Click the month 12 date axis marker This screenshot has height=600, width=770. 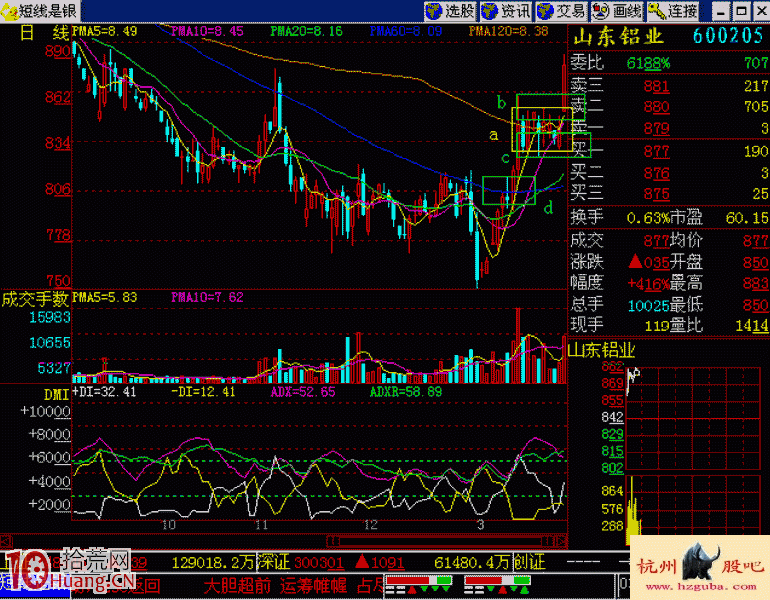click(371, 525)
